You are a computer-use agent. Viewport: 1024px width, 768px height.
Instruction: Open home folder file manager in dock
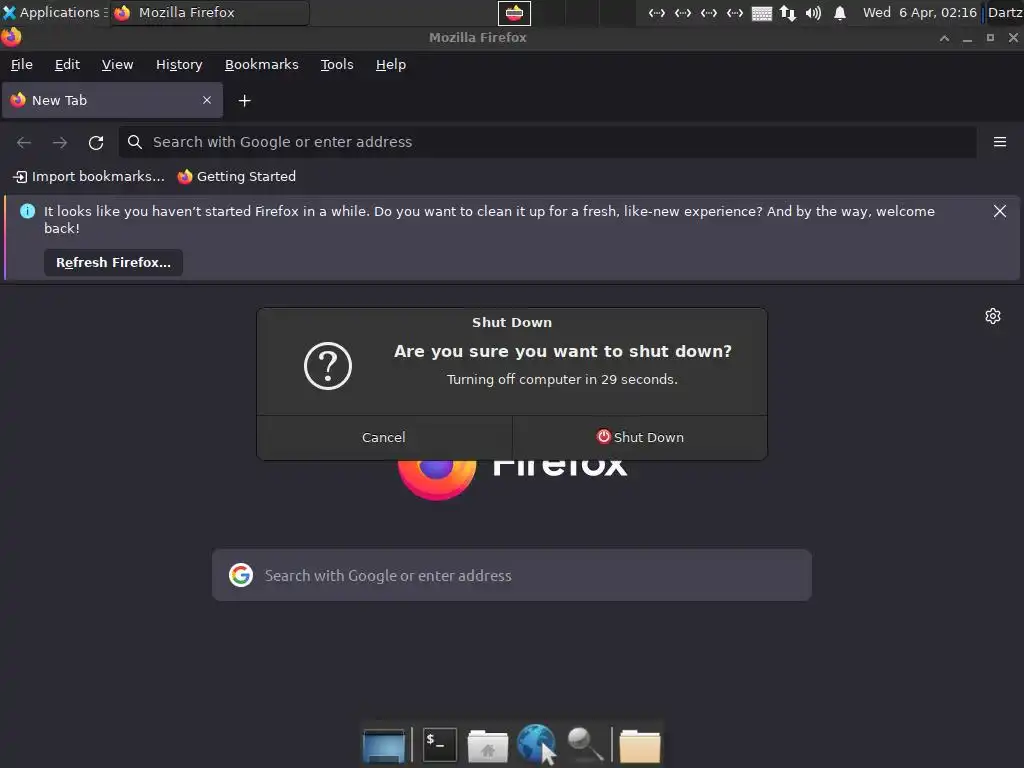[x=488, y=746]
